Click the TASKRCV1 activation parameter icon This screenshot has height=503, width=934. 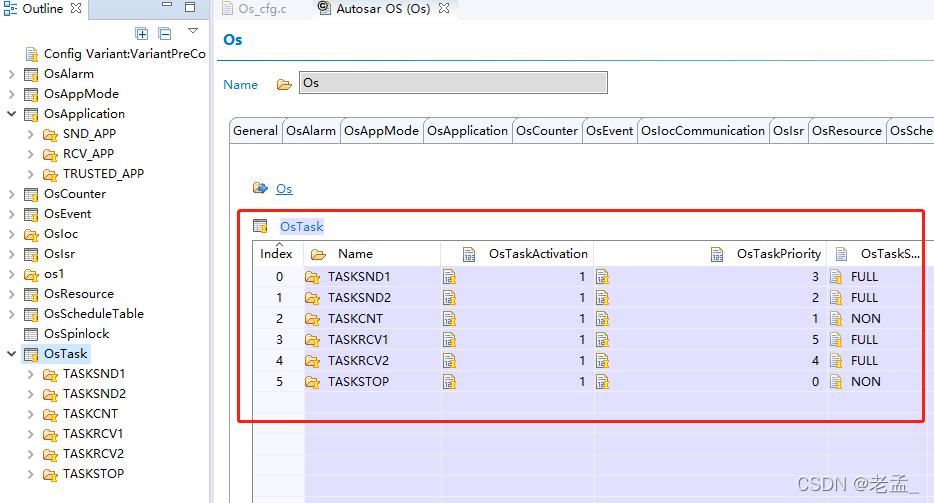449,340
